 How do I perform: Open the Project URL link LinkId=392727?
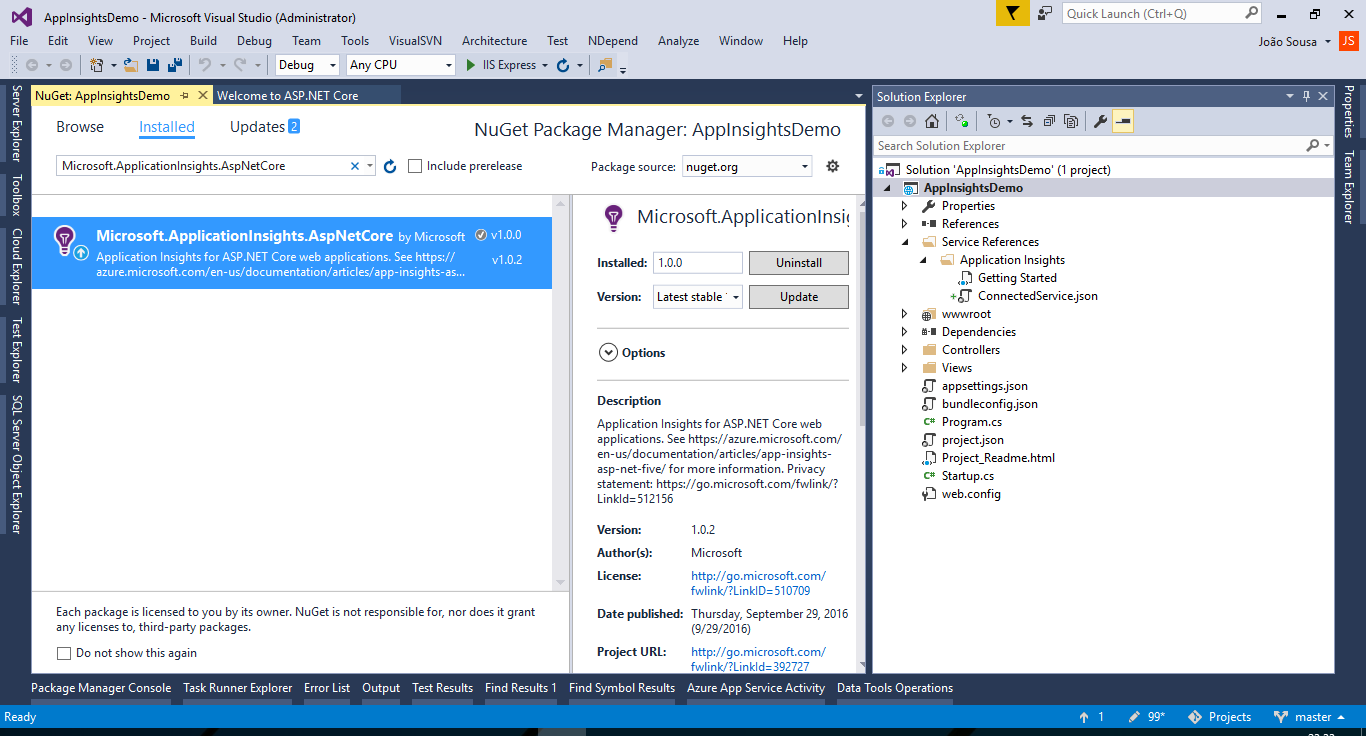point(758,659)
